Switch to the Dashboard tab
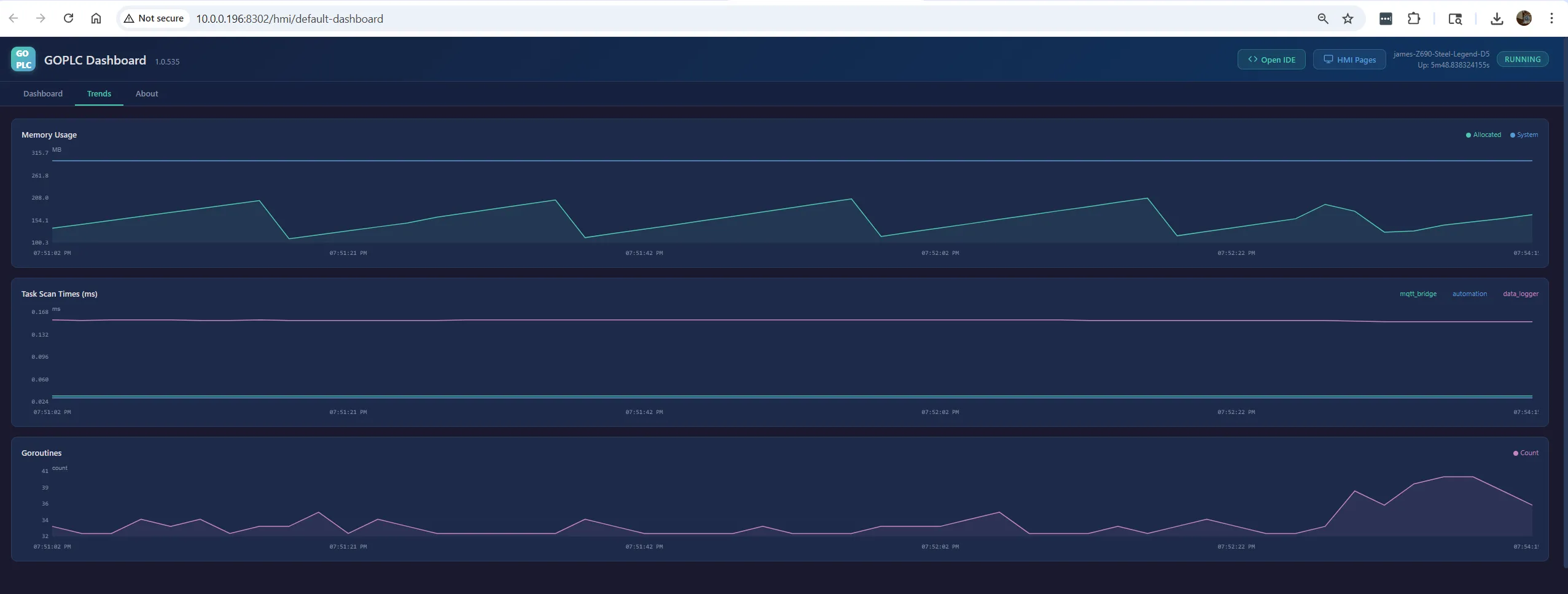1568x594 pixels. [43, 93]
